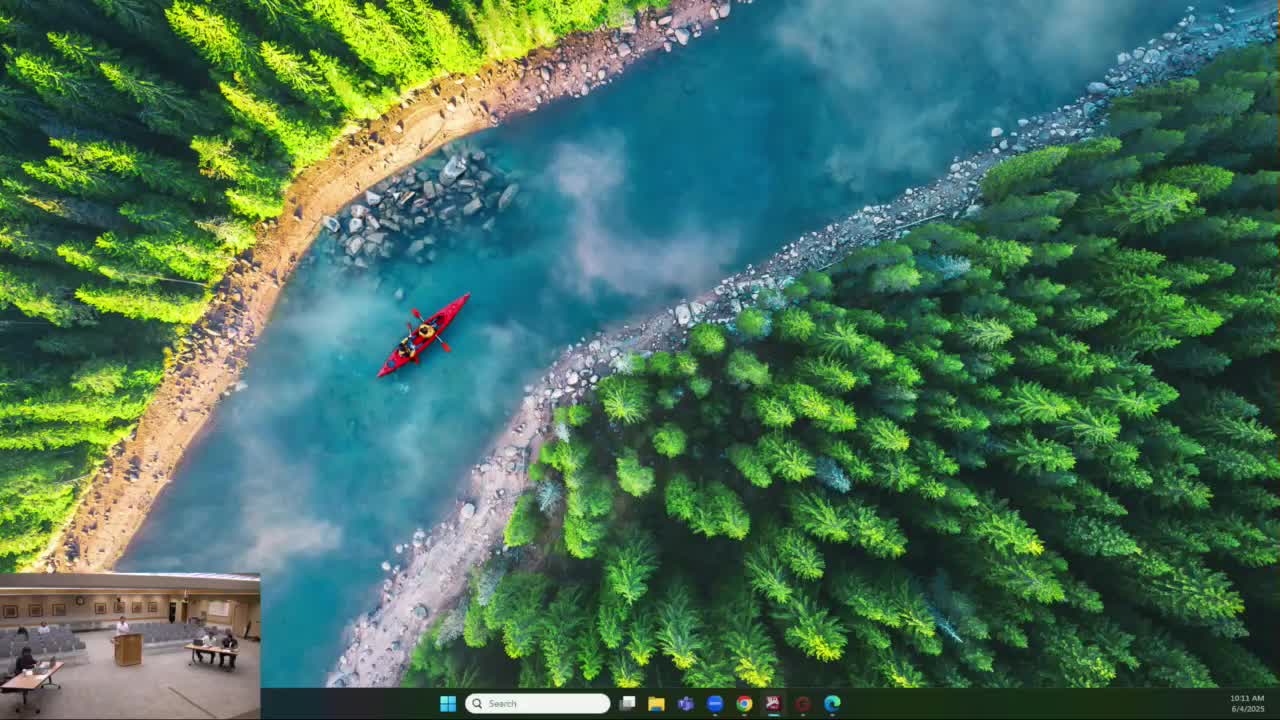This screenshot has height=720, width=1280.
Task: Click the speaker at the podium in video
Action: (122, 626)
